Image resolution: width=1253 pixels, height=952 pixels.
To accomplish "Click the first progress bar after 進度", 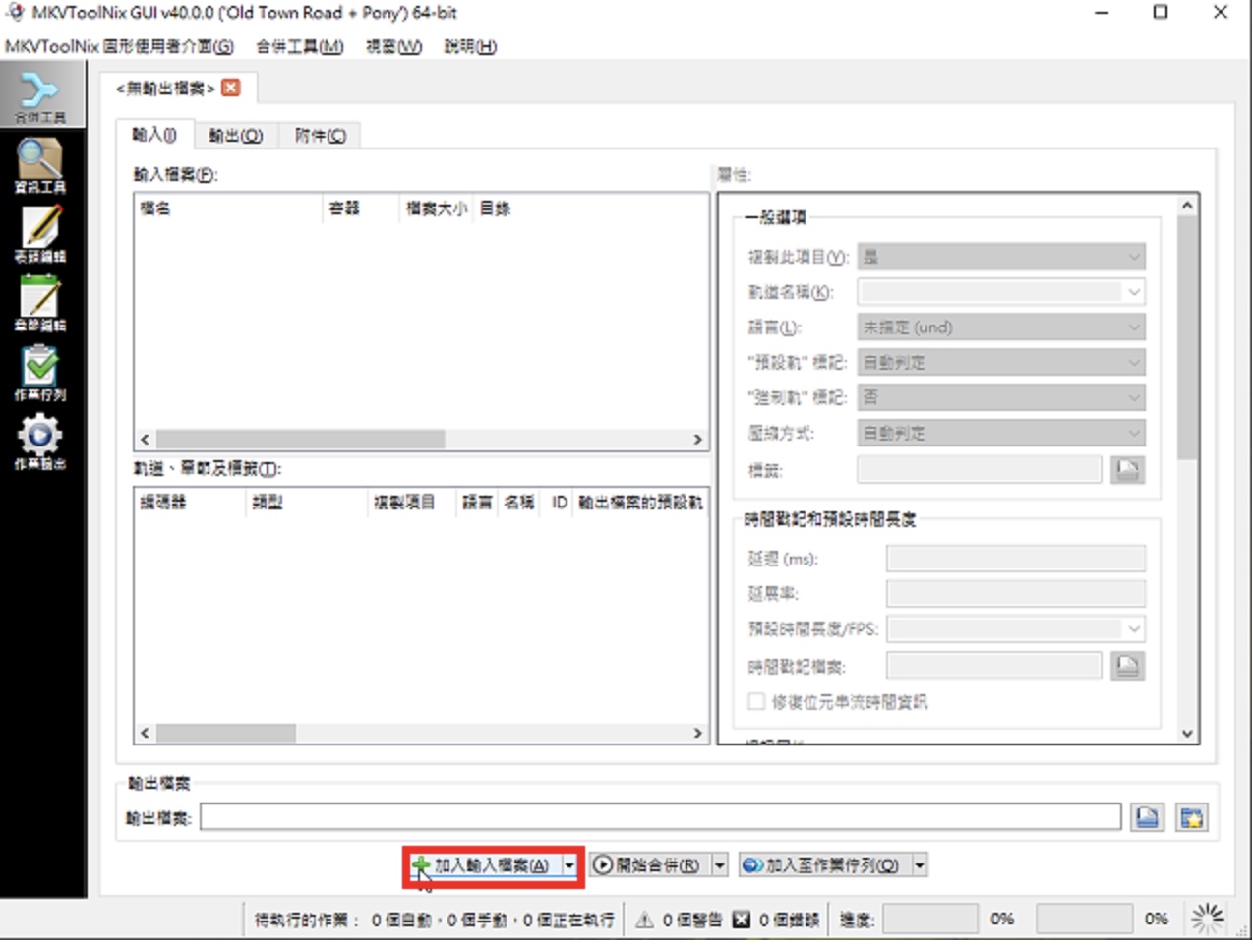I will pos(929,920).
